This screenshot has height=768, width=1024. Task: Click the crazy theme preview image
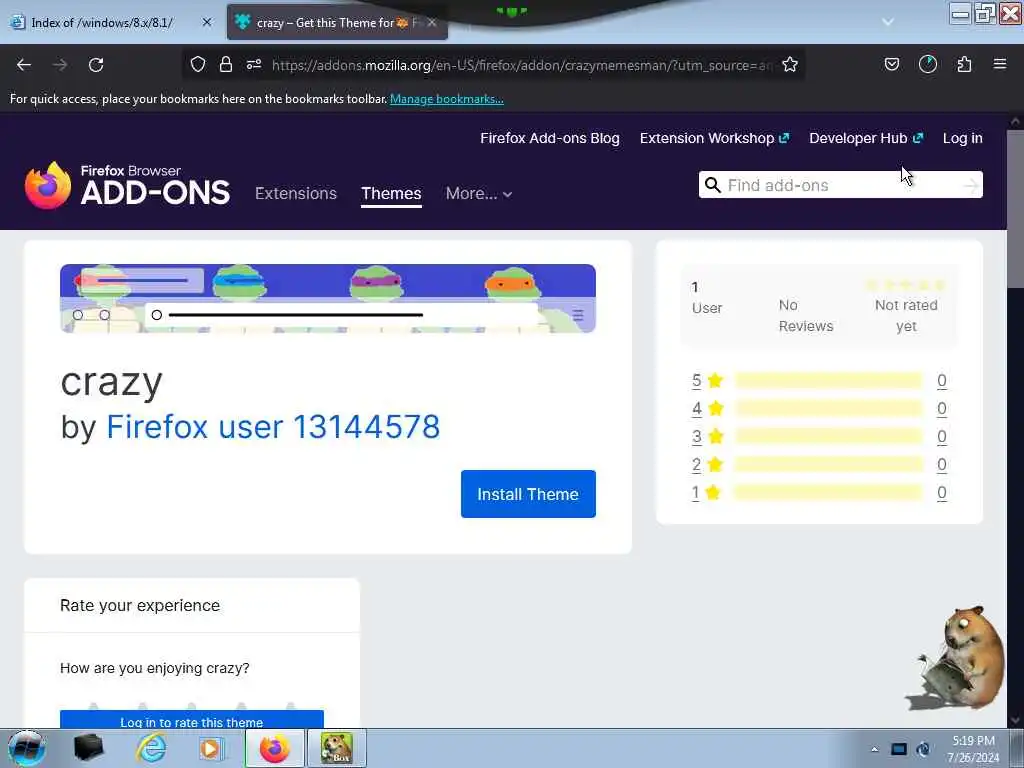pos(328,298)
